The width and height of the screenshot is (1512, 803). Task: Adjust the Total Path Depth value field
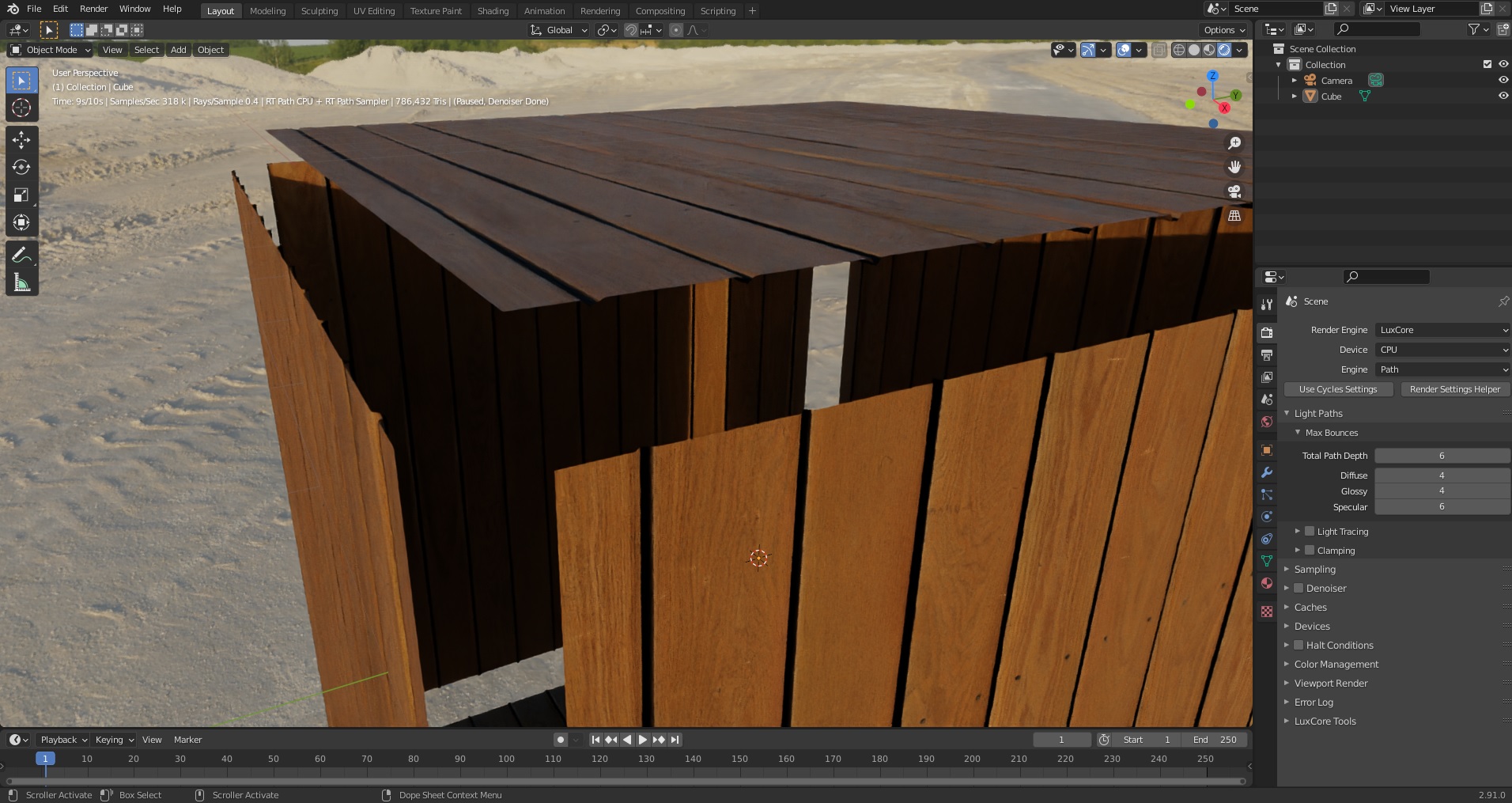tap(1442, 456)
